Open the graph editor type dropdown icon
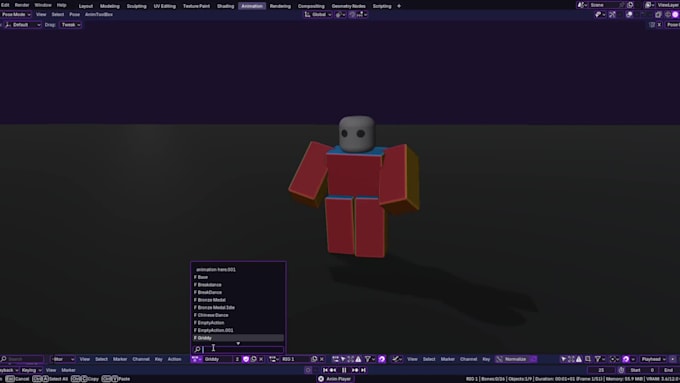 coord(397,359)
